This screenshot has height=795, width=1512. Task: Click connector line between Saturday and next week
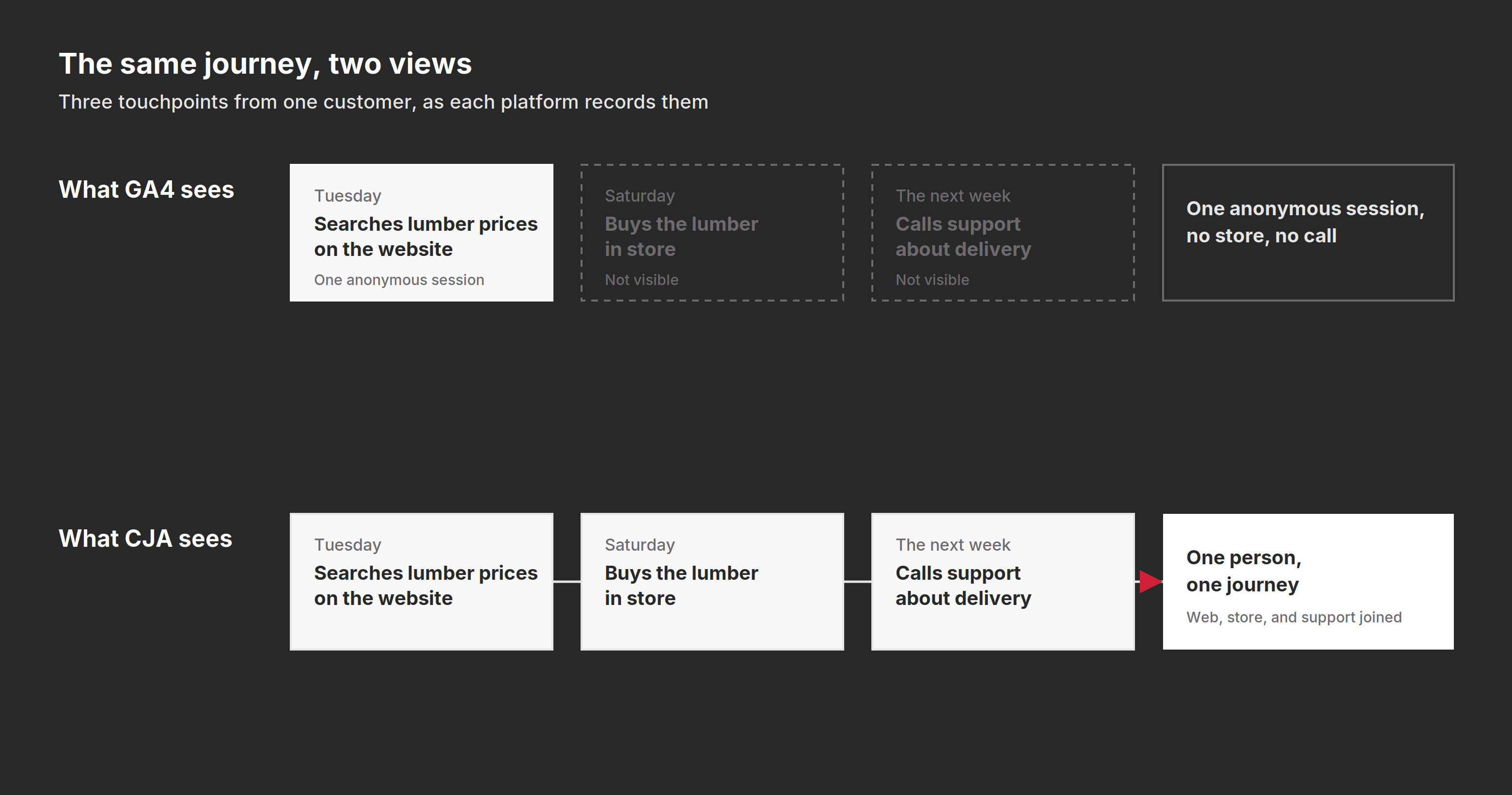[x=858, y=581]
